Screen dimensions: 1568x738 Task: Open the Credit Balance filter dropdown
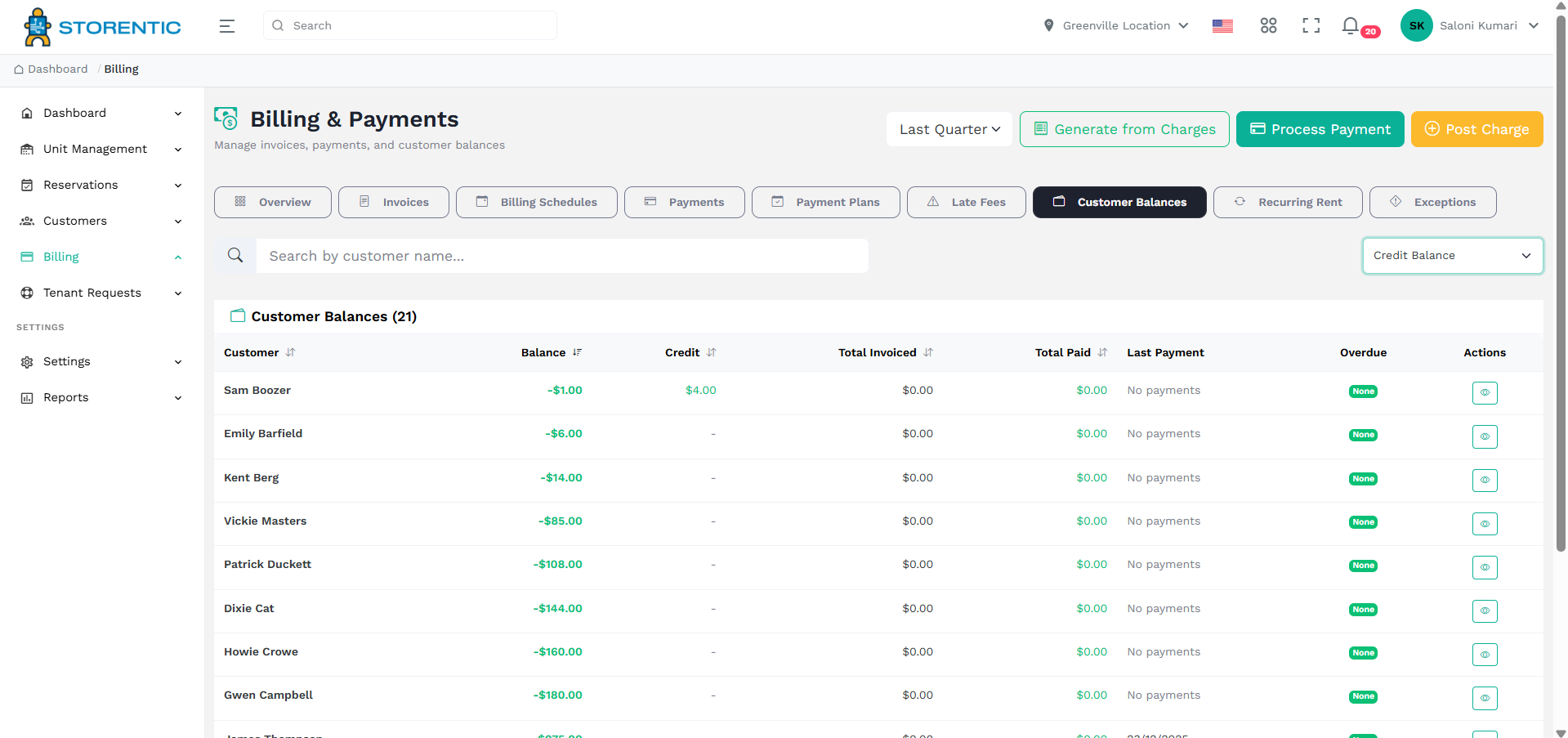pyautogui.click(x=1452, y=255)
